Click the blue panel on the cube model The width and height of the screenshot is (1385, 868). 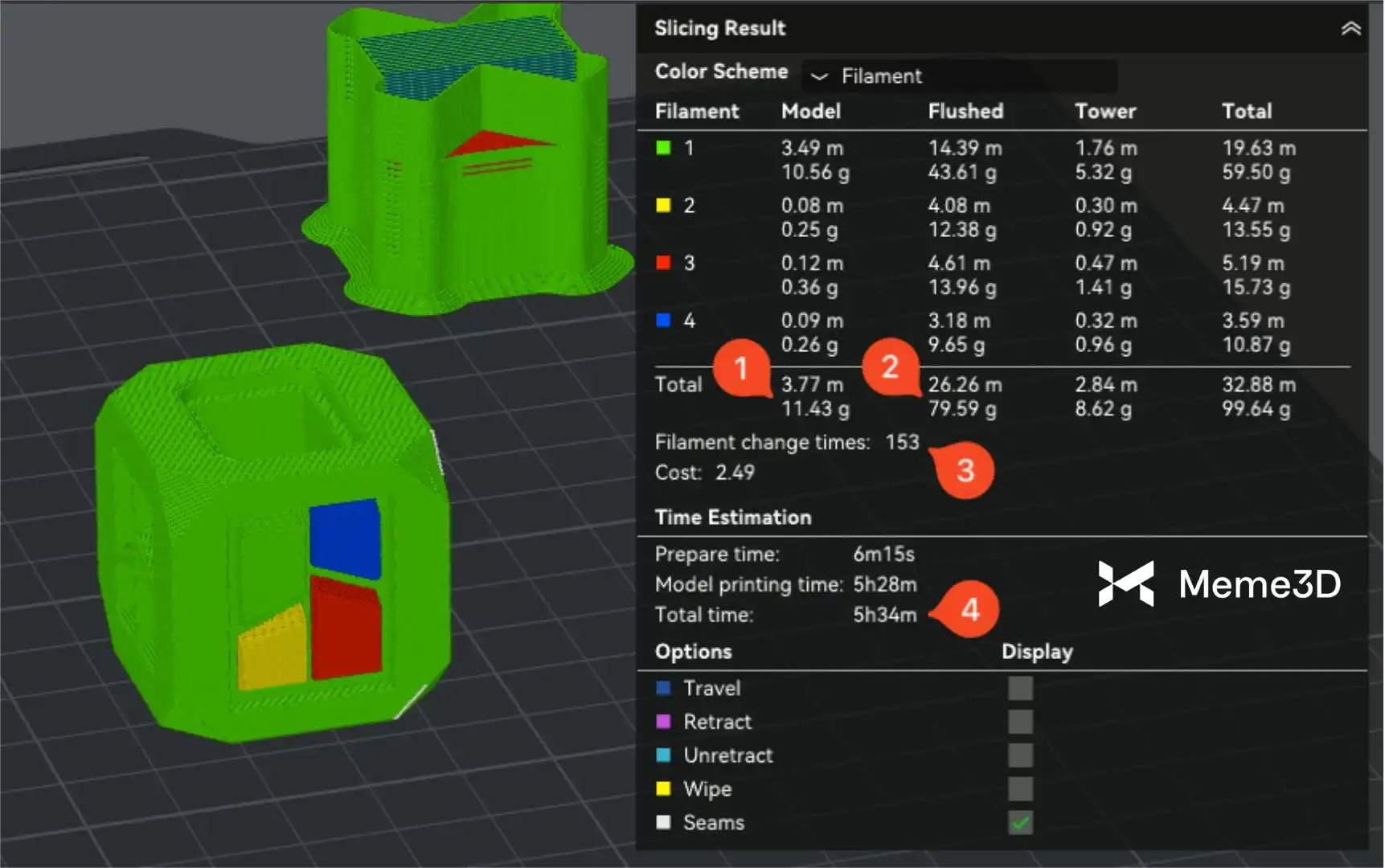pyautogui.click(x=345, y=537)
